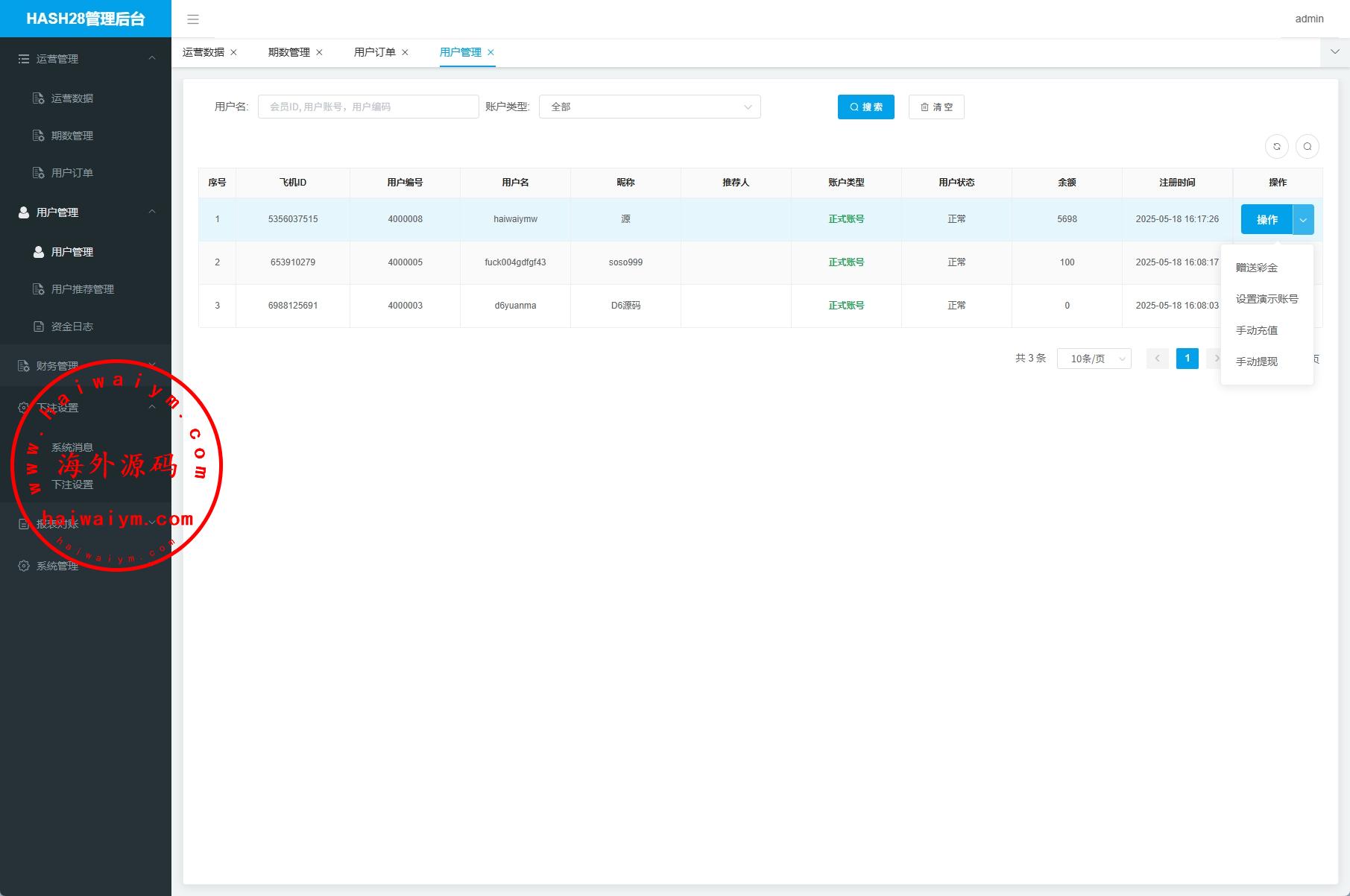
Task: Open 用户推荐管理 in the sidebar
Action: tap(82, 289)
